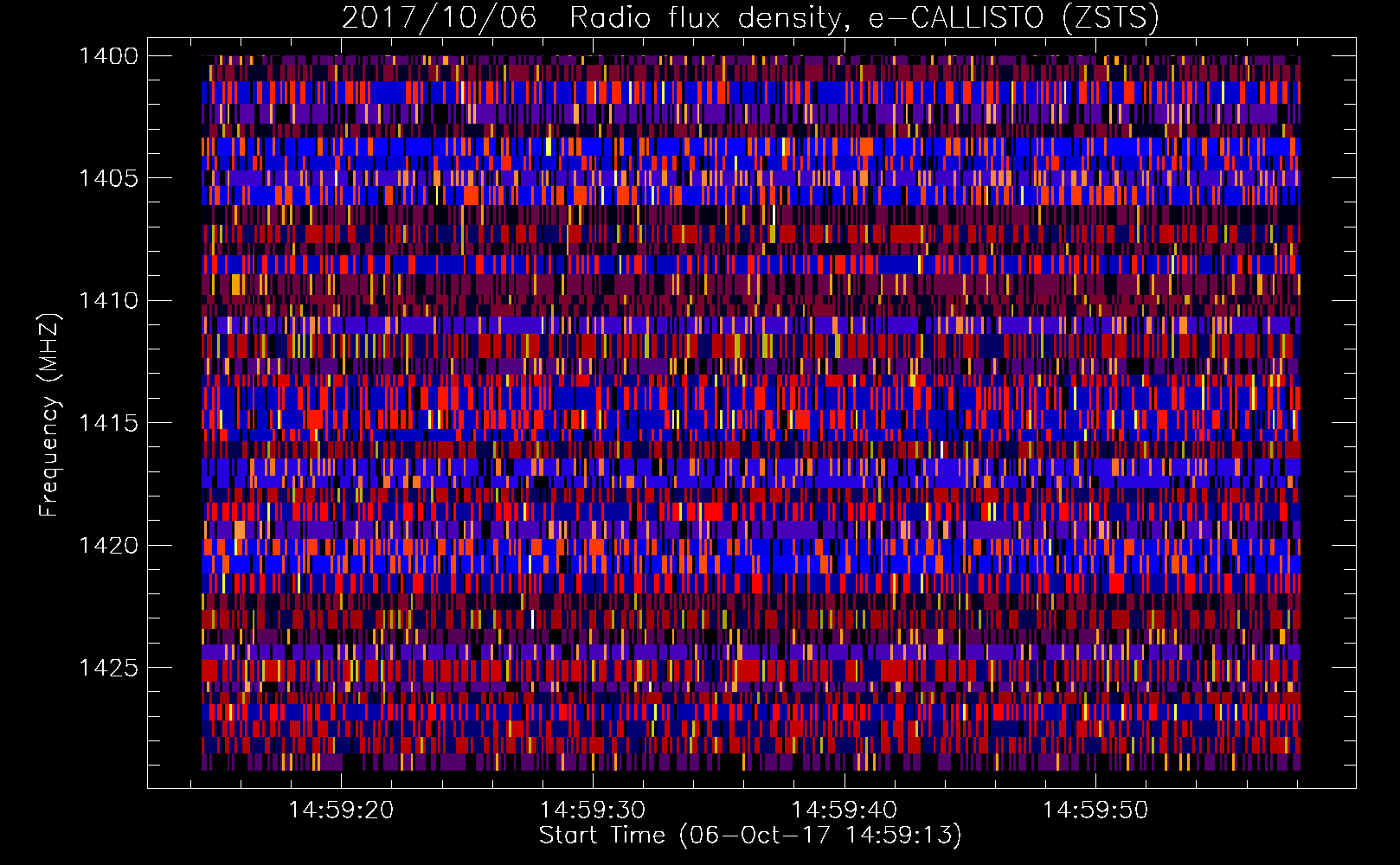Click the 1410 frequency tick label
The image size is (1400, 865).
pos(108,301)
